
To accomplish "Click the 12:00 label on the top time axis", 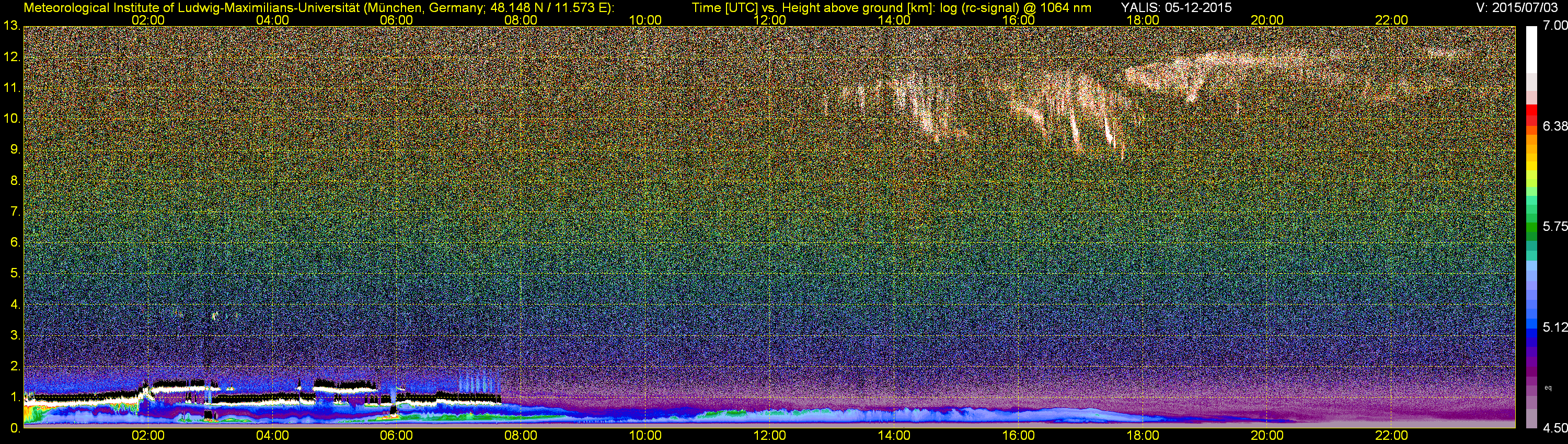I will (x=769, y=20).
